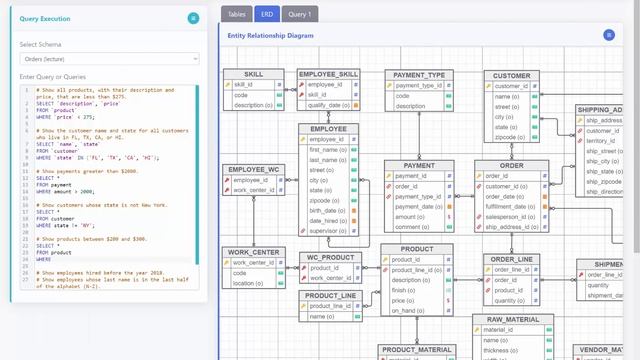Open the Select Schema dropdown
Screen dimensions: 640x360
coord(109,59)
